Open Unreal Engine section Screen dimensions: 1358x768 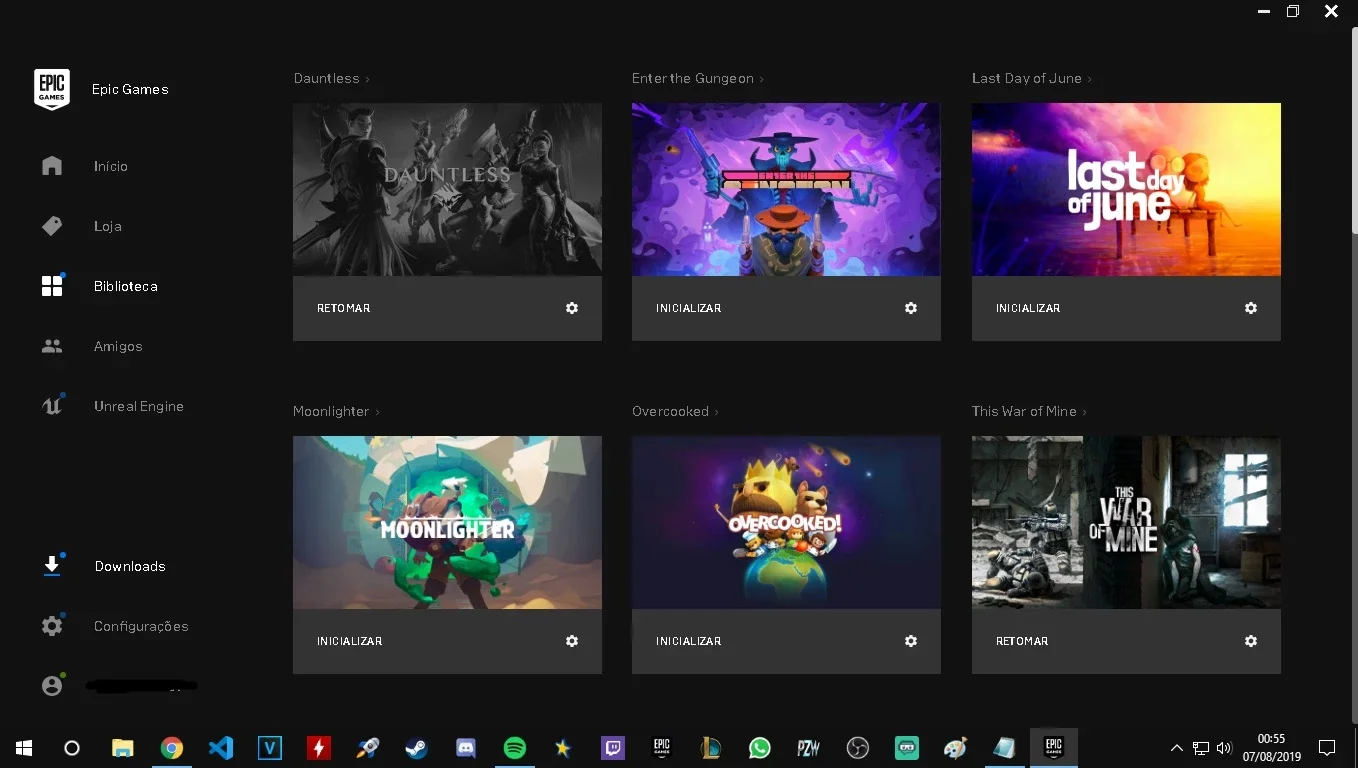point(139,406)
